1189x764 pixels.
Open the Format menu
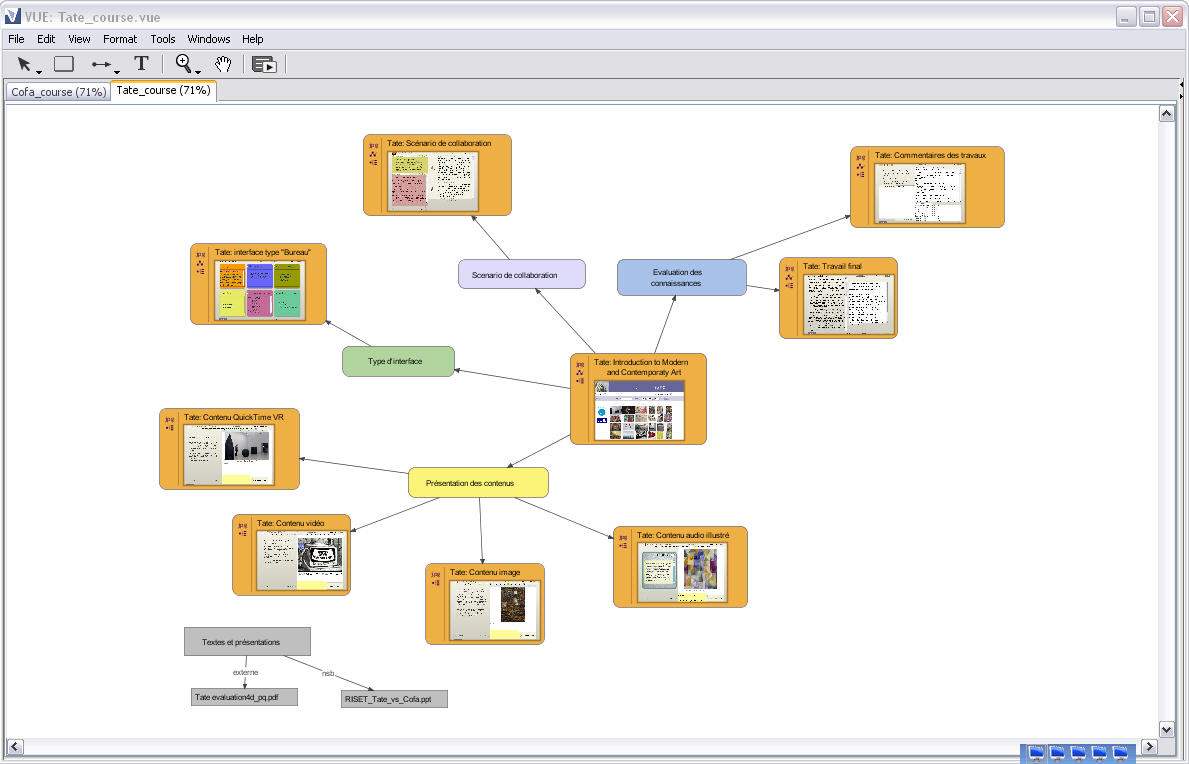tap(120, 39)
